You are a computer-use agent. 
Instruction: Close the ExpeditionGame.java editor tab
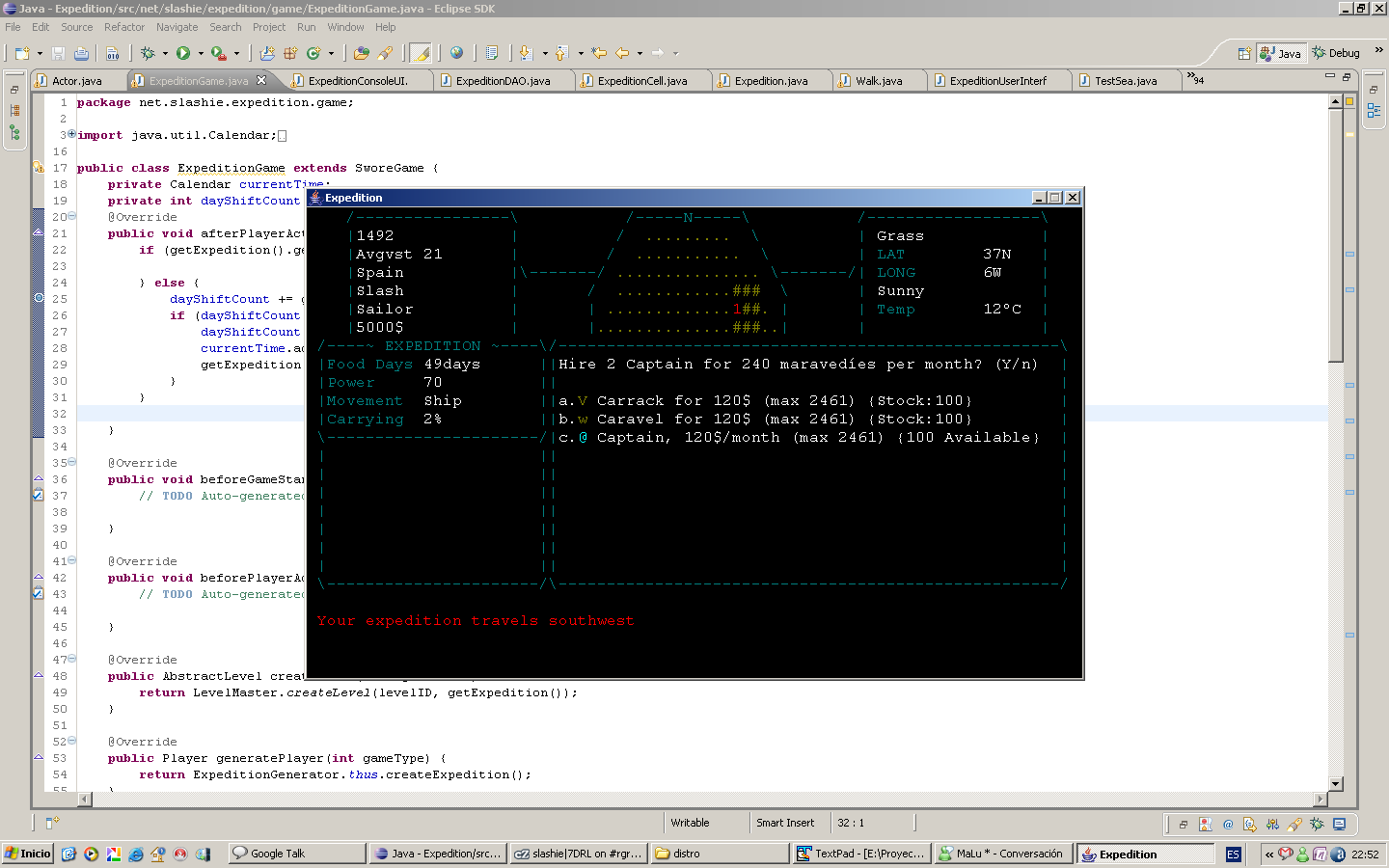point(261,80)
